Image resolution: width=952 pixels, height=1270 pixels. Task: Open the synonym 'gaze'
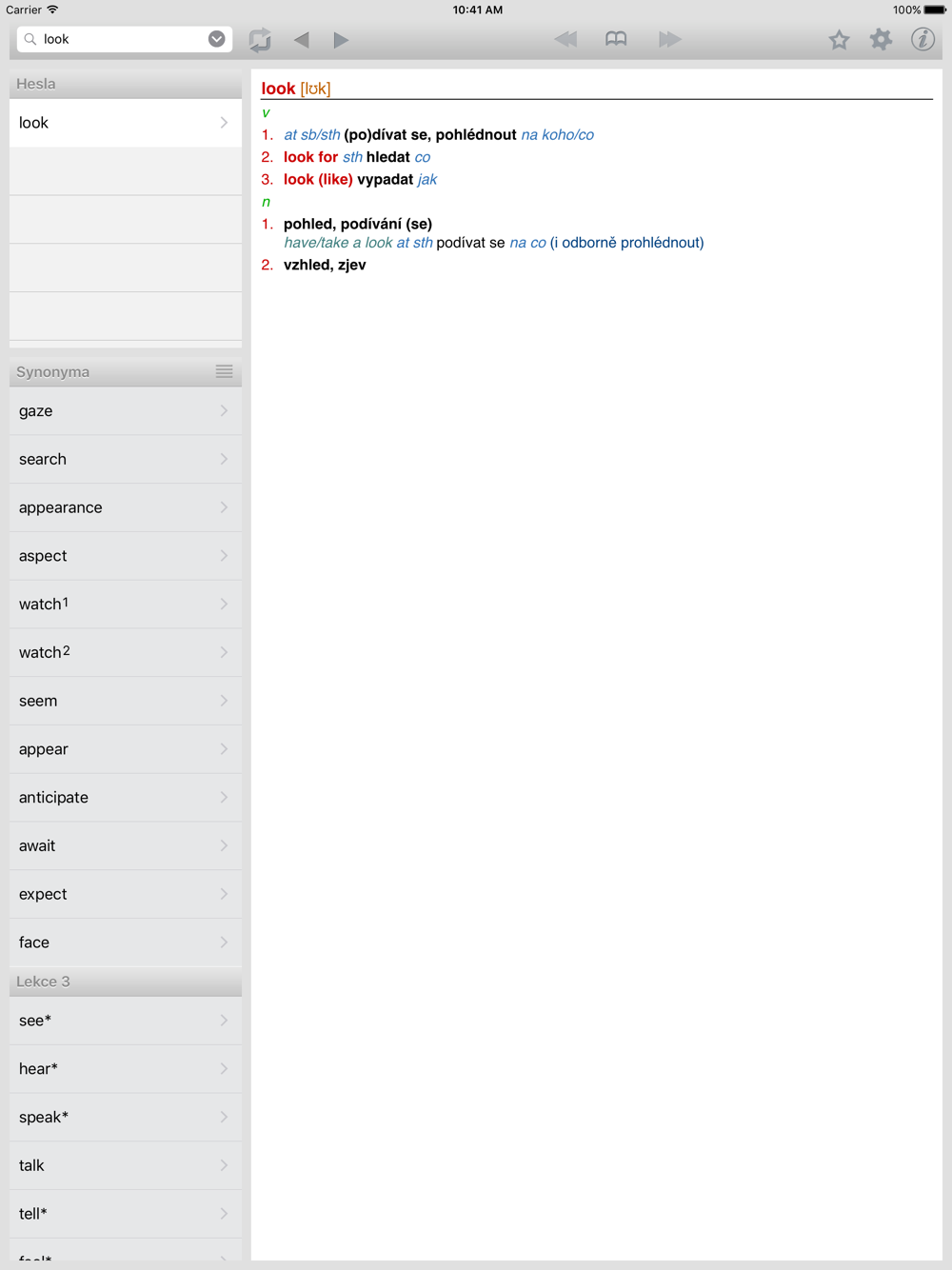pyautogui.click(x=126, y=411)
